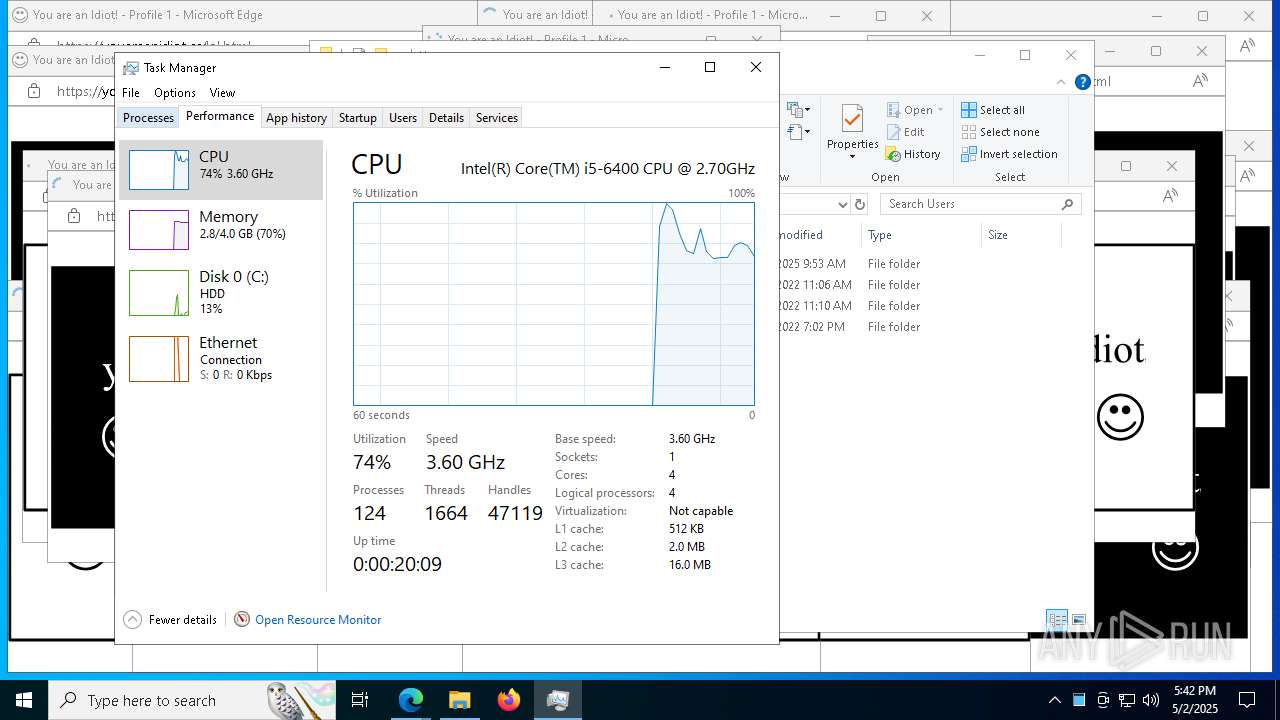Click Properties in File Explorer ribbon
Viewport: 1280px width, 720px height.
point(852,131)
